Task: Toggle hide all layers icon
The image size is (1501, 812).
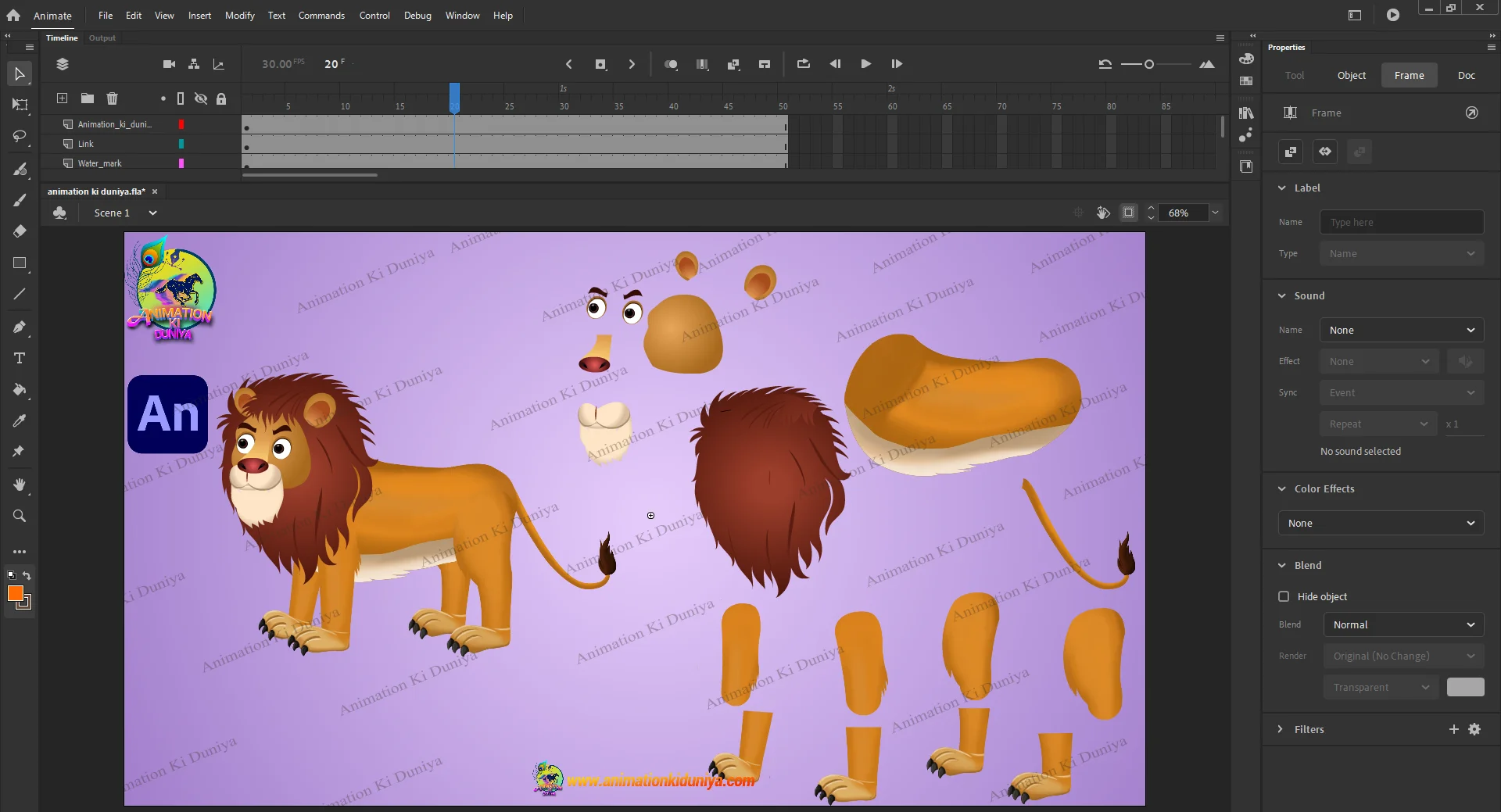Action: click(201, 98)
